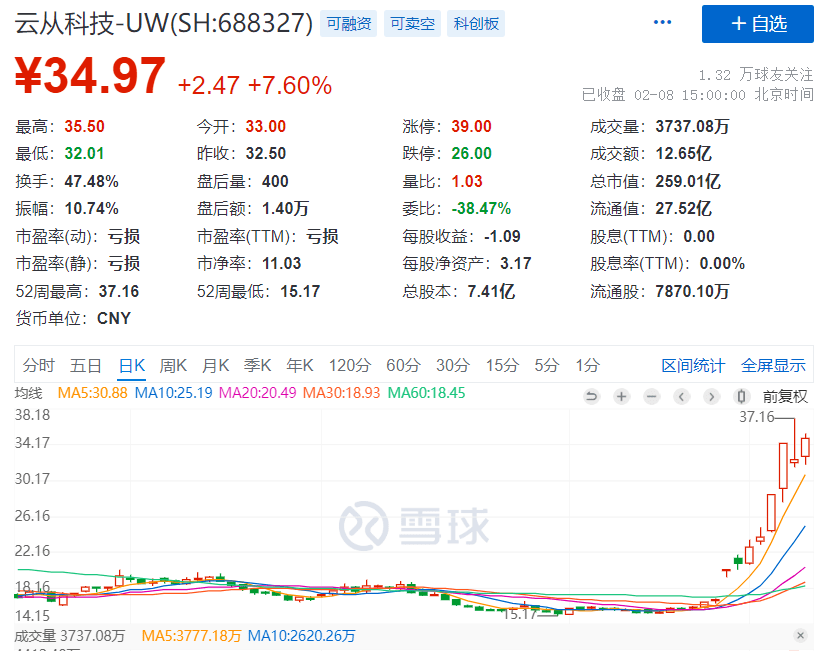This screenshot has width=836, height=651.
Task: Click the 科创板 tag
Action: click(476, 24)
